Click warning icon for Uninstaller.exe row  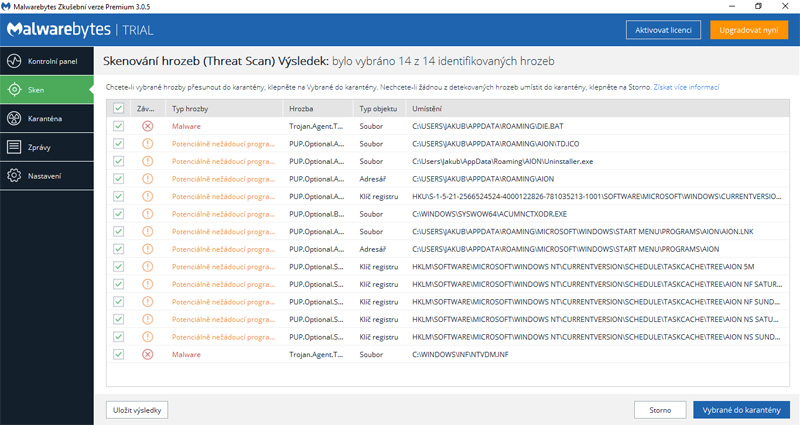click(x=147, y=161)
